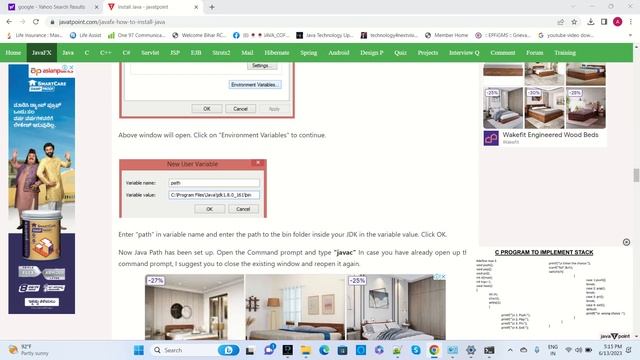The image size is (640, 360).
Task: Open youtube video download bookmark
Action: click(x=566, y=36)
